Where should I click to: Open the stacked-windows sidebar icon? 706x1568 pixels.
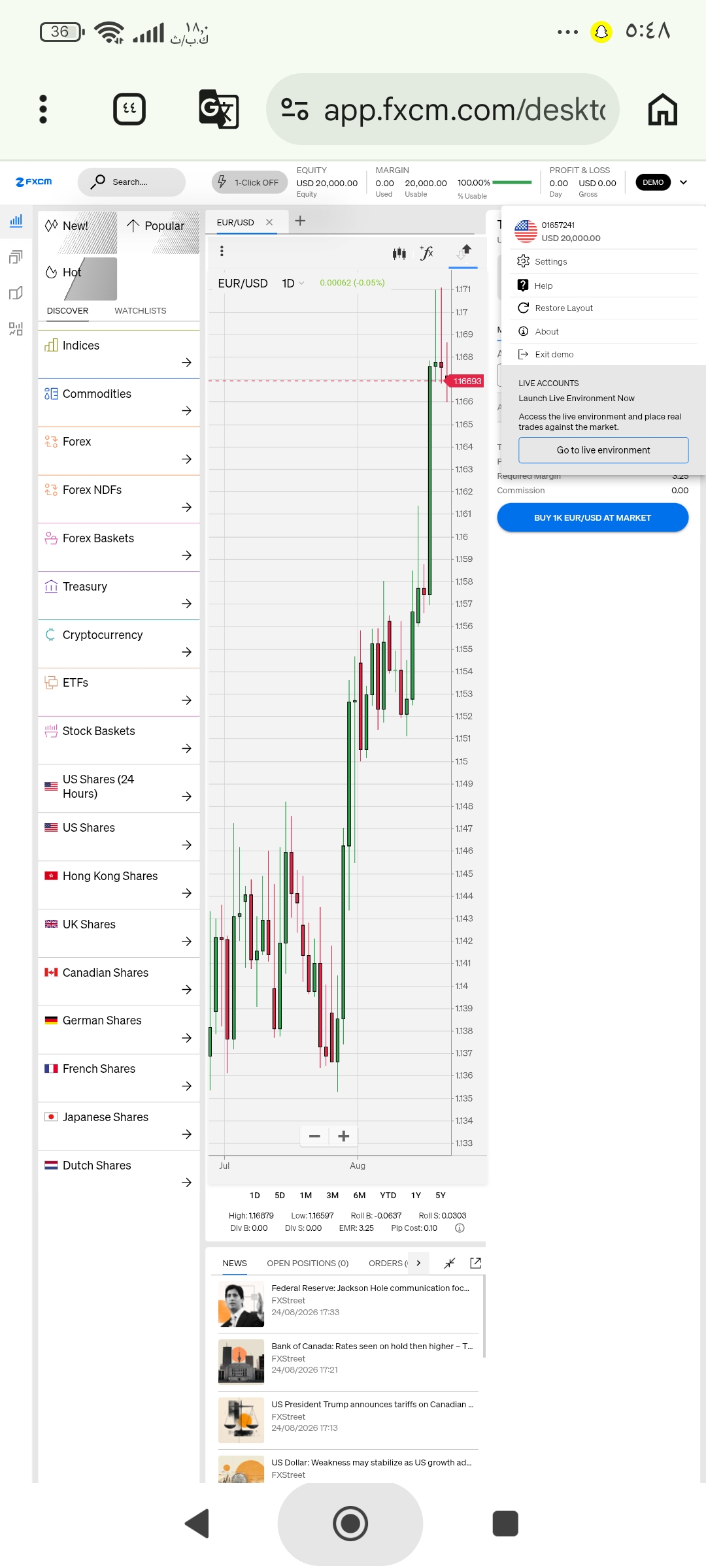(16, 257)
